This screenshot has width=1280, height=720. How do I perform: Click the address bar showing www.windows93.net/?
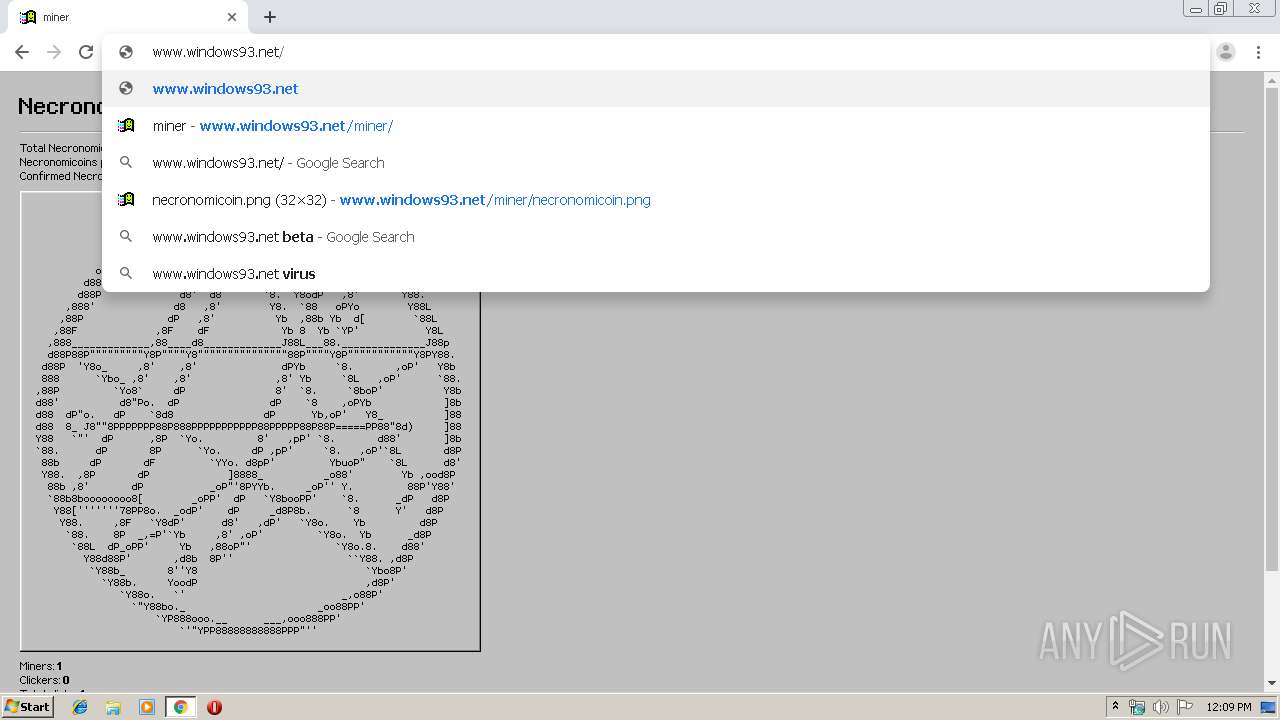[x=655, y=52]
